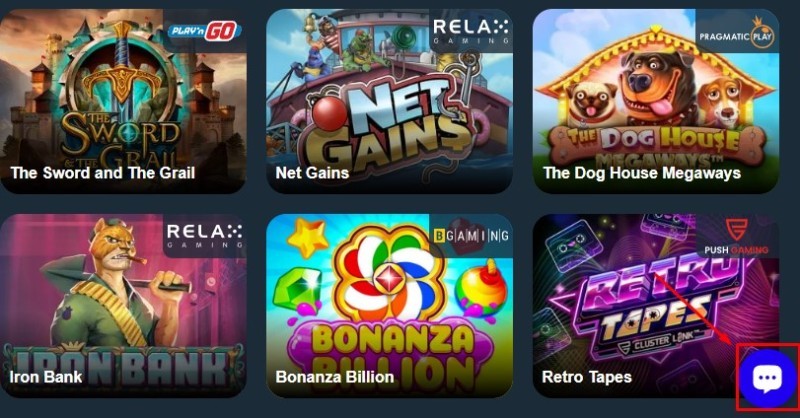Click the Play'n GO provider logo
Image resolution: width=800 pixels, height=418 pixels.
(x=204, y=32)
